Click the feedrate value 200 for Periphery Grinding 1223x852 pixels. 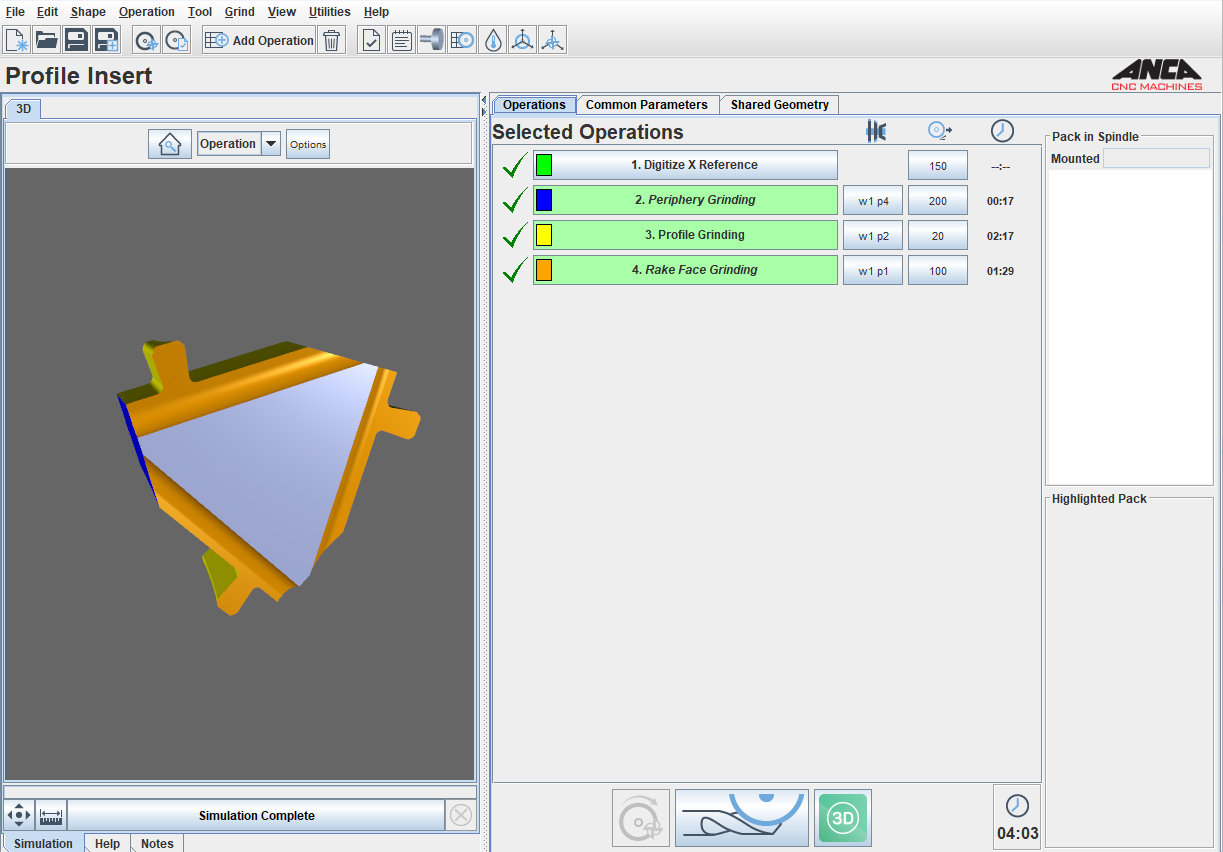[x=937, y=200]
